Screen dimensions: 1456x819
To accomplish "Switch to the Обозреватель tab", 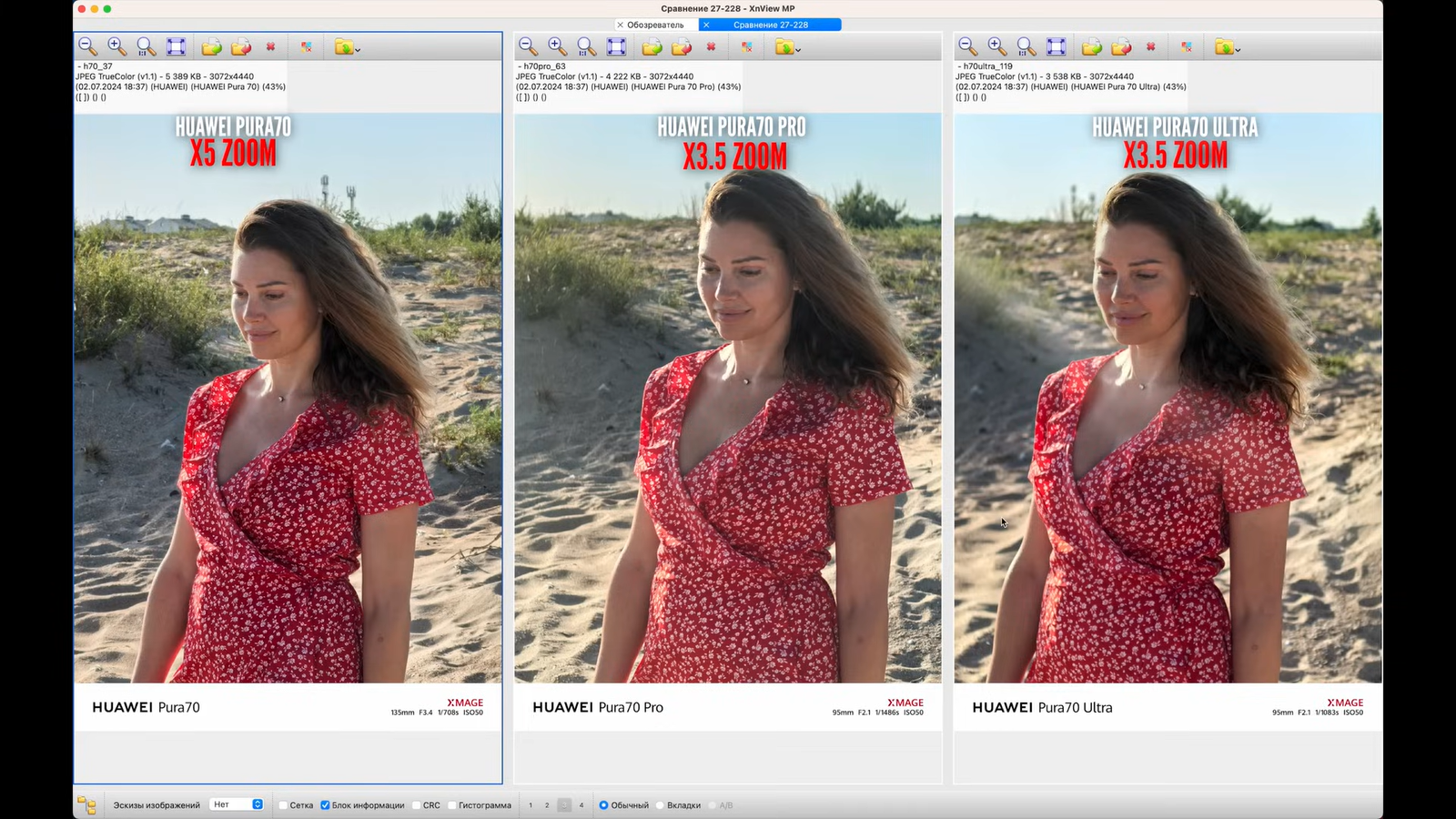I will pyautogui.click(x=655, y=25).
